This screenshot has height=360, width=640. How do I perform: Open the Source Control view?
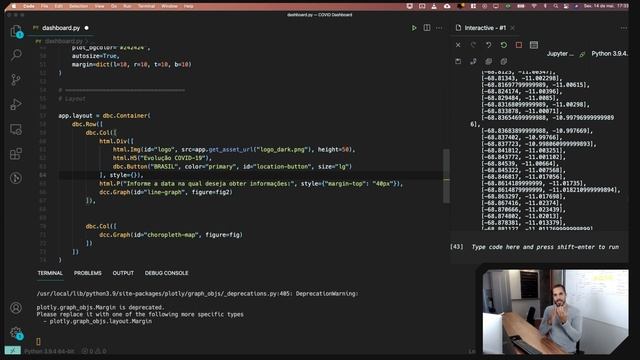pos(16,80)
